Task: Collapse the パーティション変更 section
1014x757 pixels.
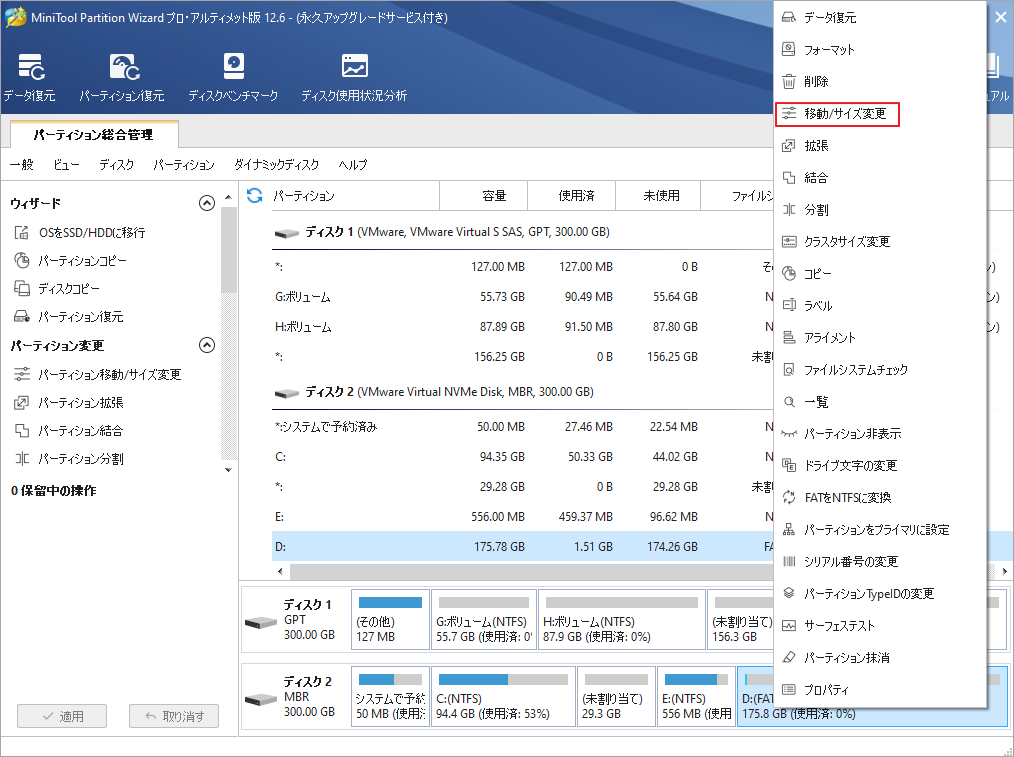Action: point(207,344)
